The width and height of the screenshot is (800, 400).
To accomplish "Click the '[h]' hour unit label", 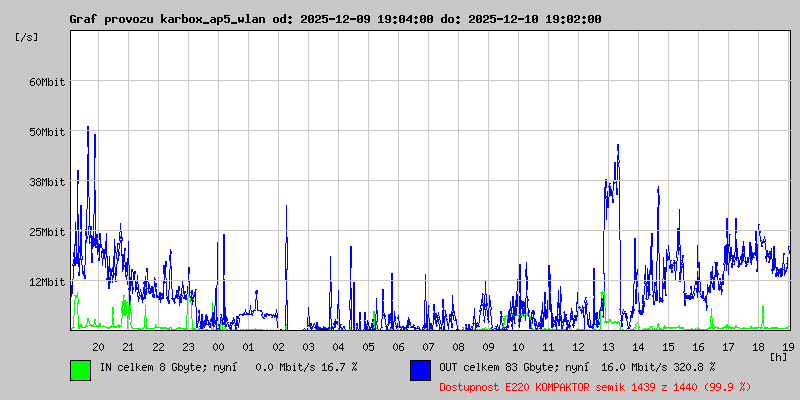I will click(779, 357).
